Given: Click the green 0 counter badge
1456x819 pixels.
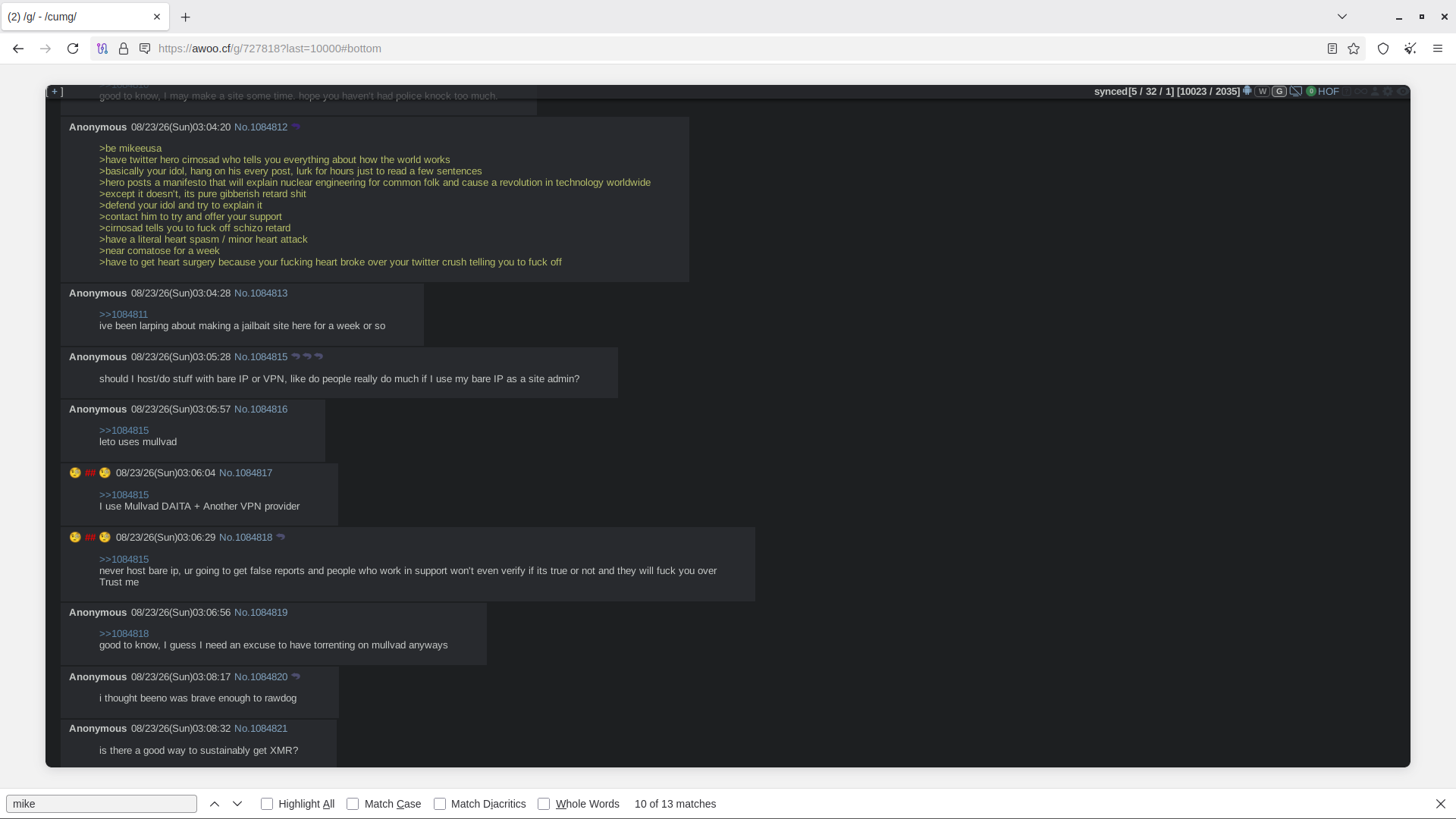Looking at the screenshot, I should 1311,91.
